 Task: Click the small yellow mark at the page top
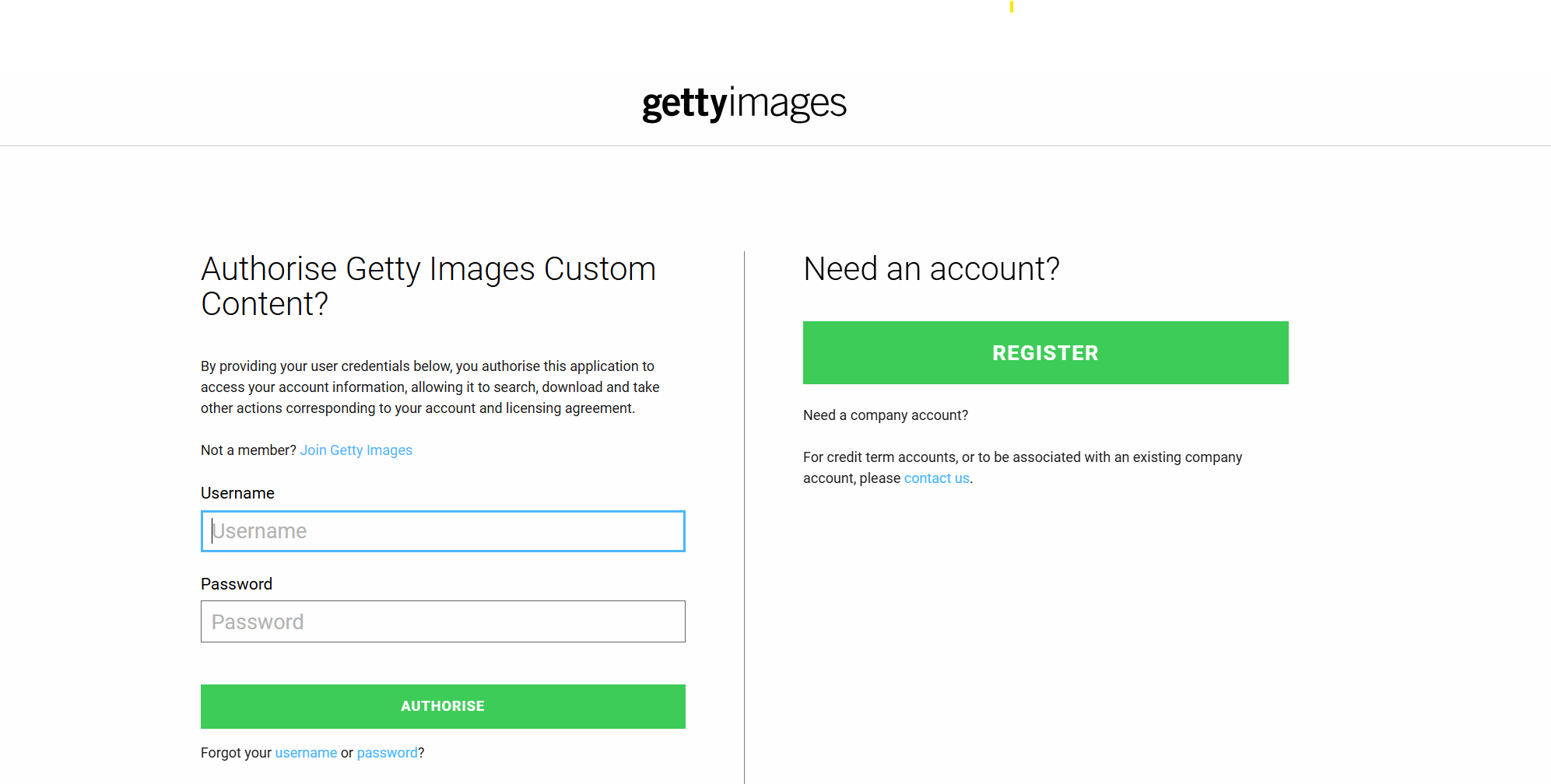tap(1011, 6)
